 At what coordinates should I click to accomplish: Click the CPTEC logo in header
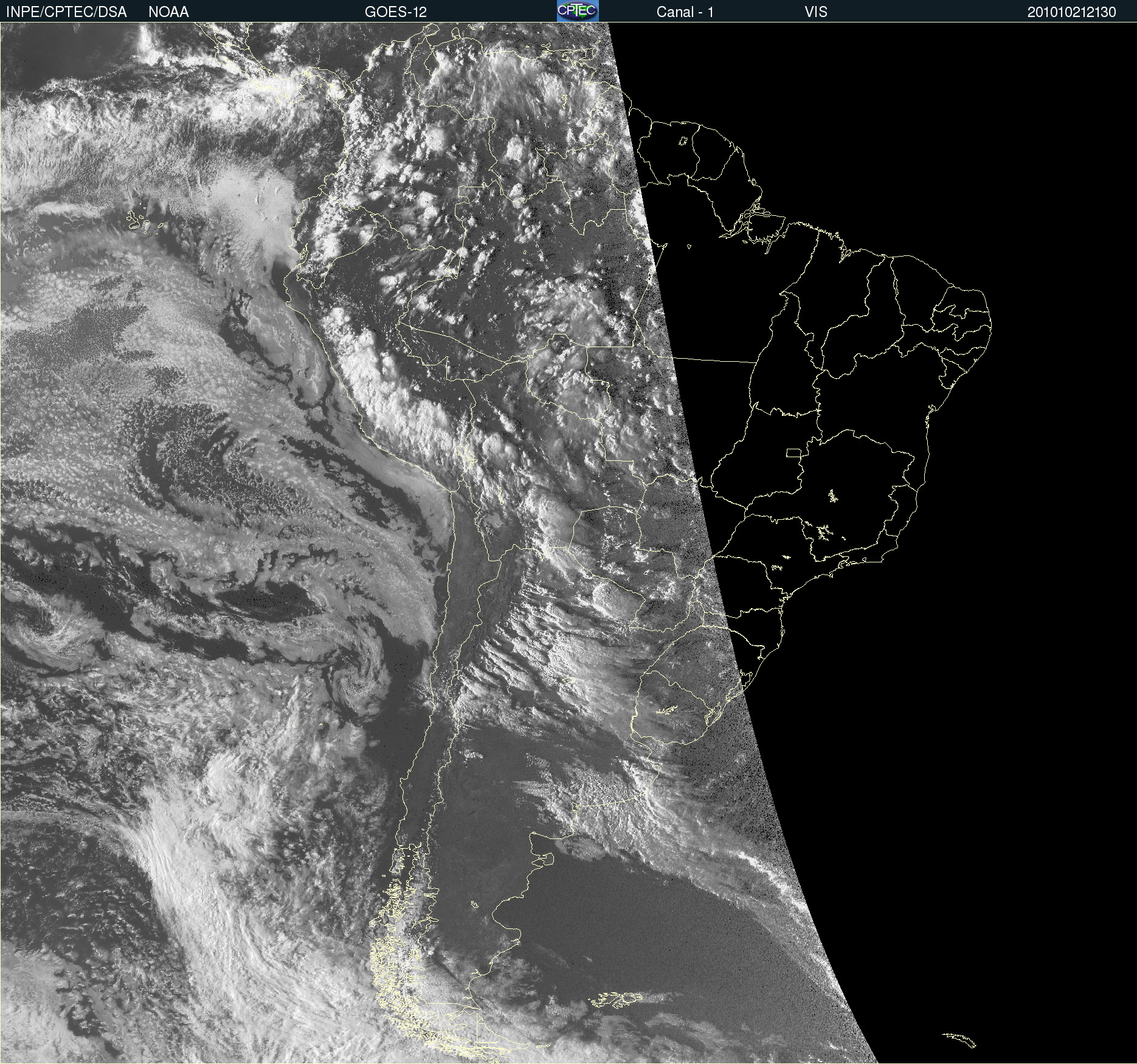(577, 11)
